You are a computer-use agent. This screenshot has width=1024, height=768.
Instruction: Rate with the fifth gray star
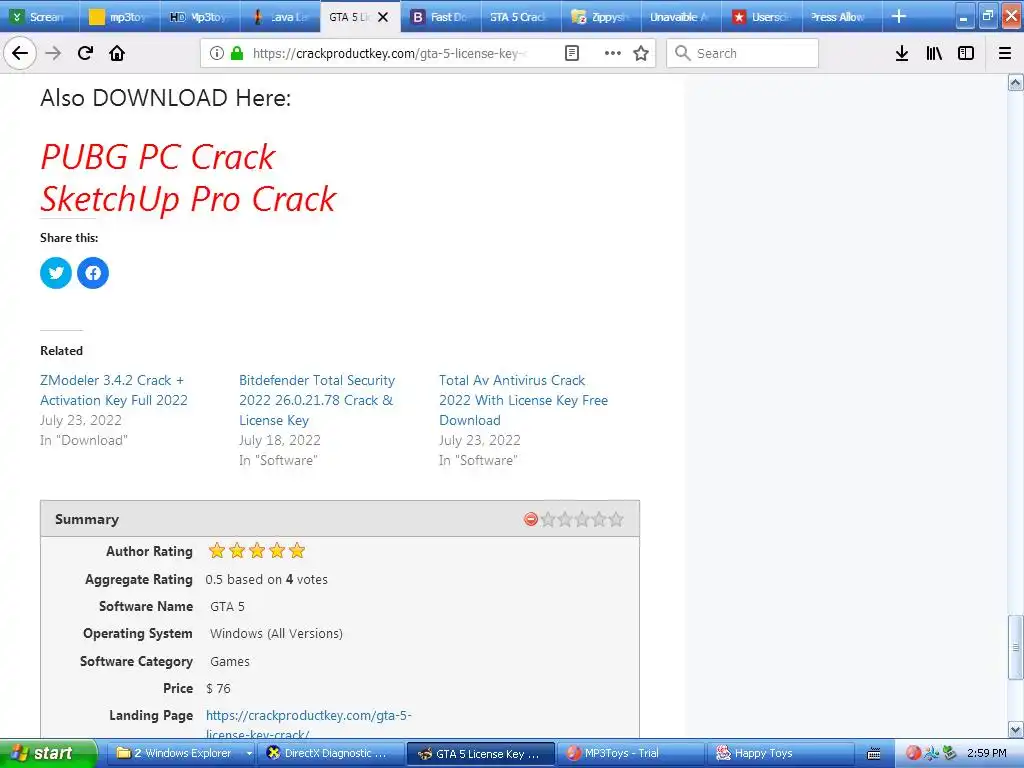[616, 519]
